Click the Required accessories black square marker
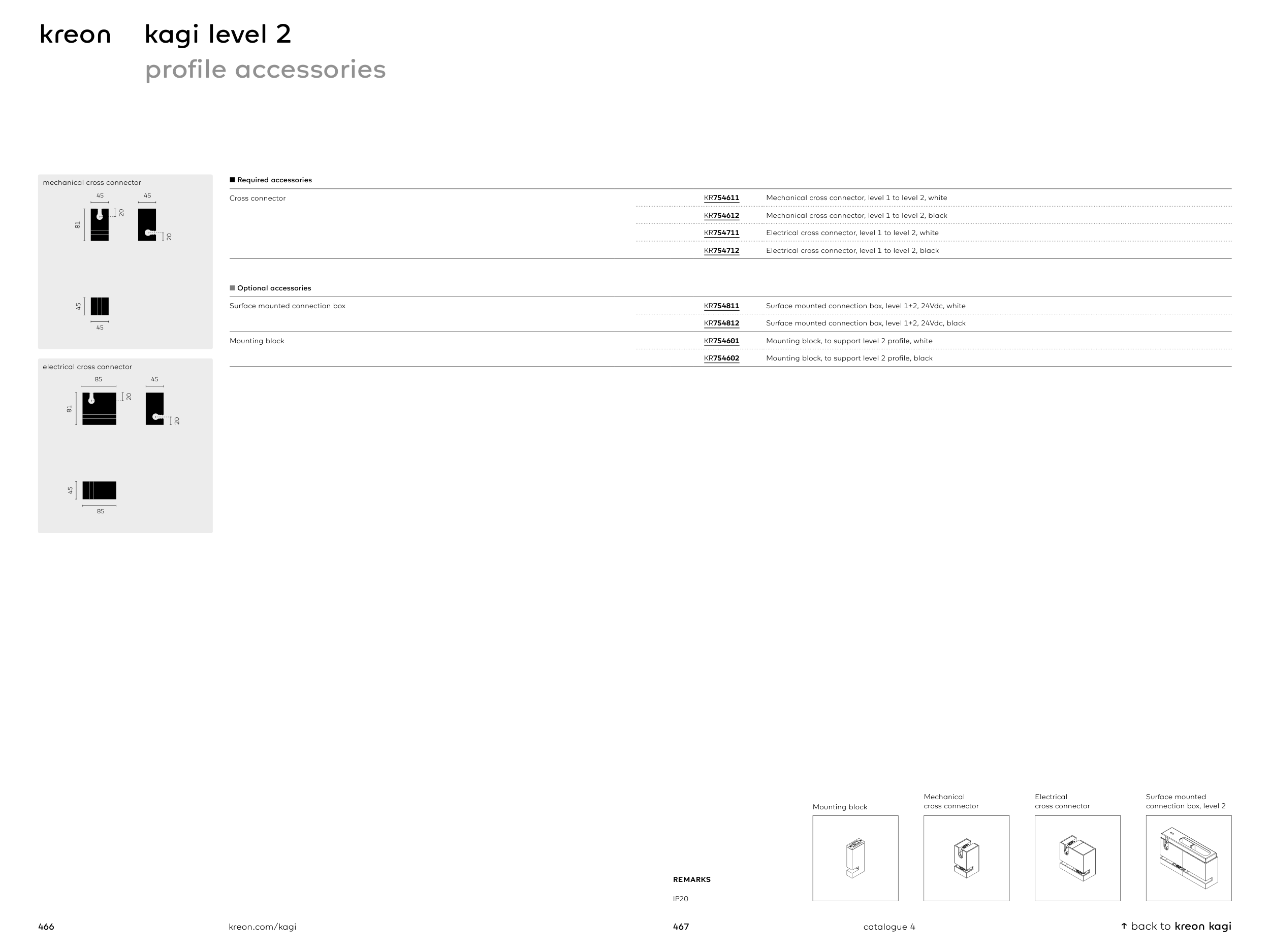 [233, 180]
